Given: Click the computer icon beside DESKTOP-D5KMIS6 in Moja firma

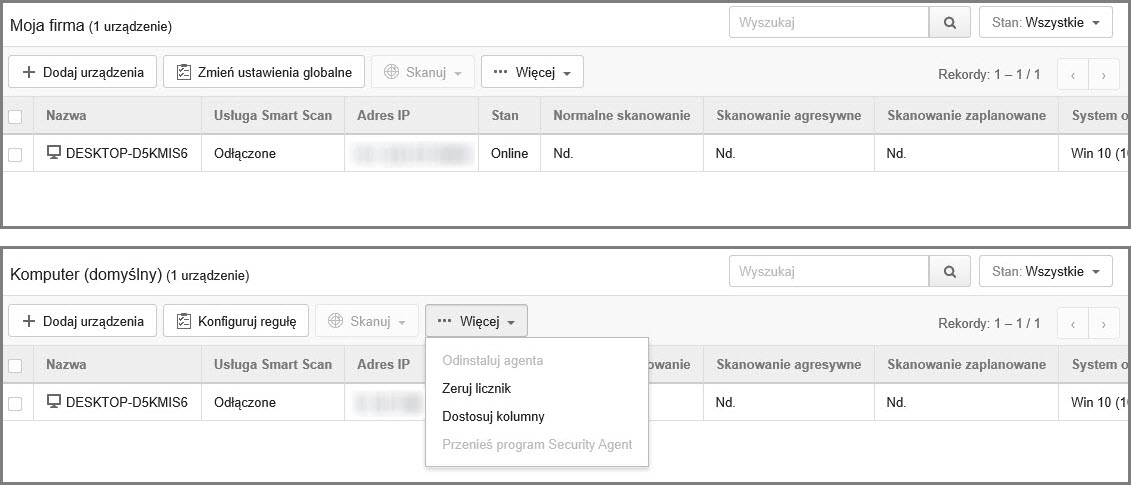Looking at the screenshot, I should click(x=54, y=153).
